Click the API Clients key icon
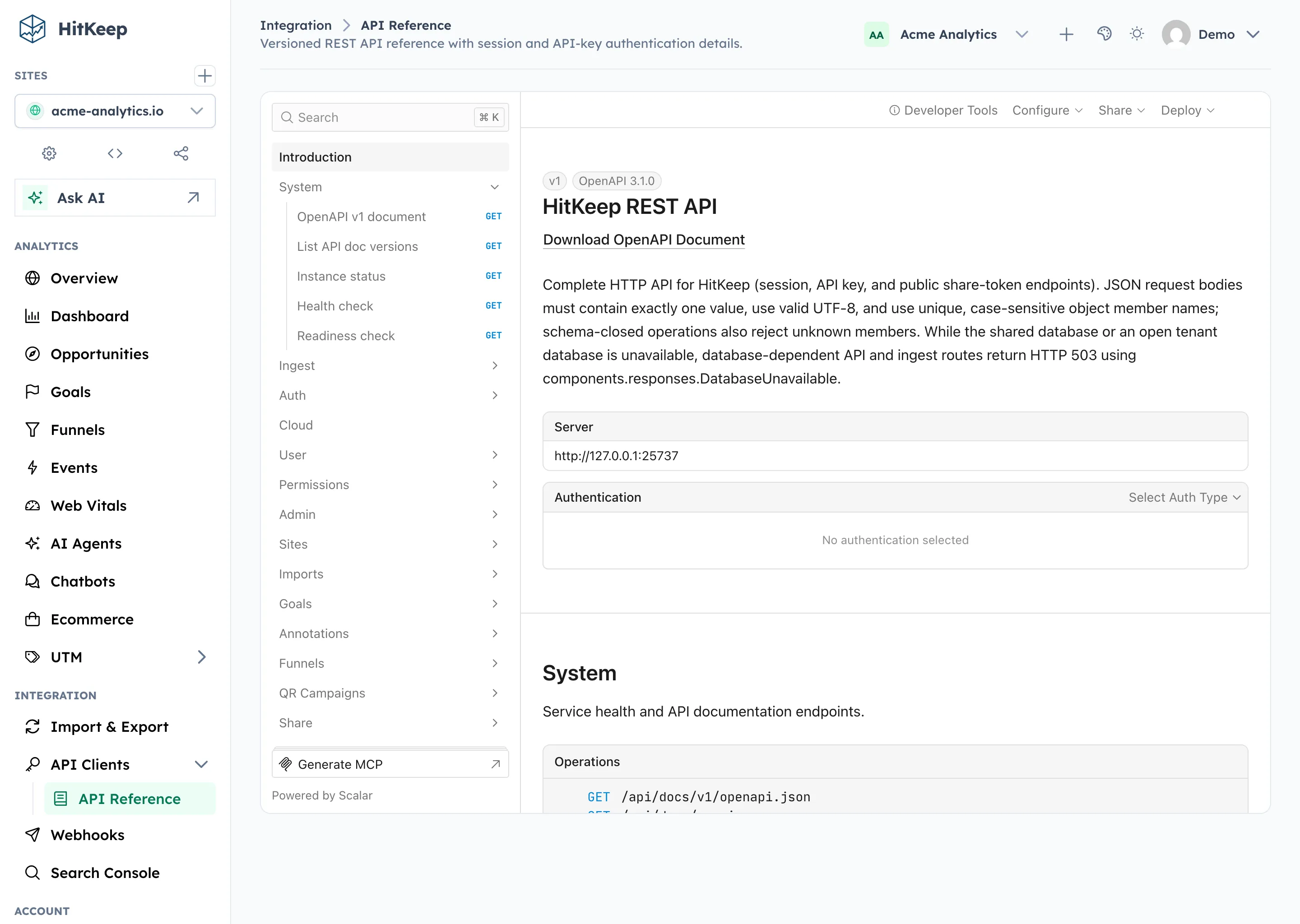Image resolution: width=1300 pixels, height=924 pixels. click(x=32, y=765)
